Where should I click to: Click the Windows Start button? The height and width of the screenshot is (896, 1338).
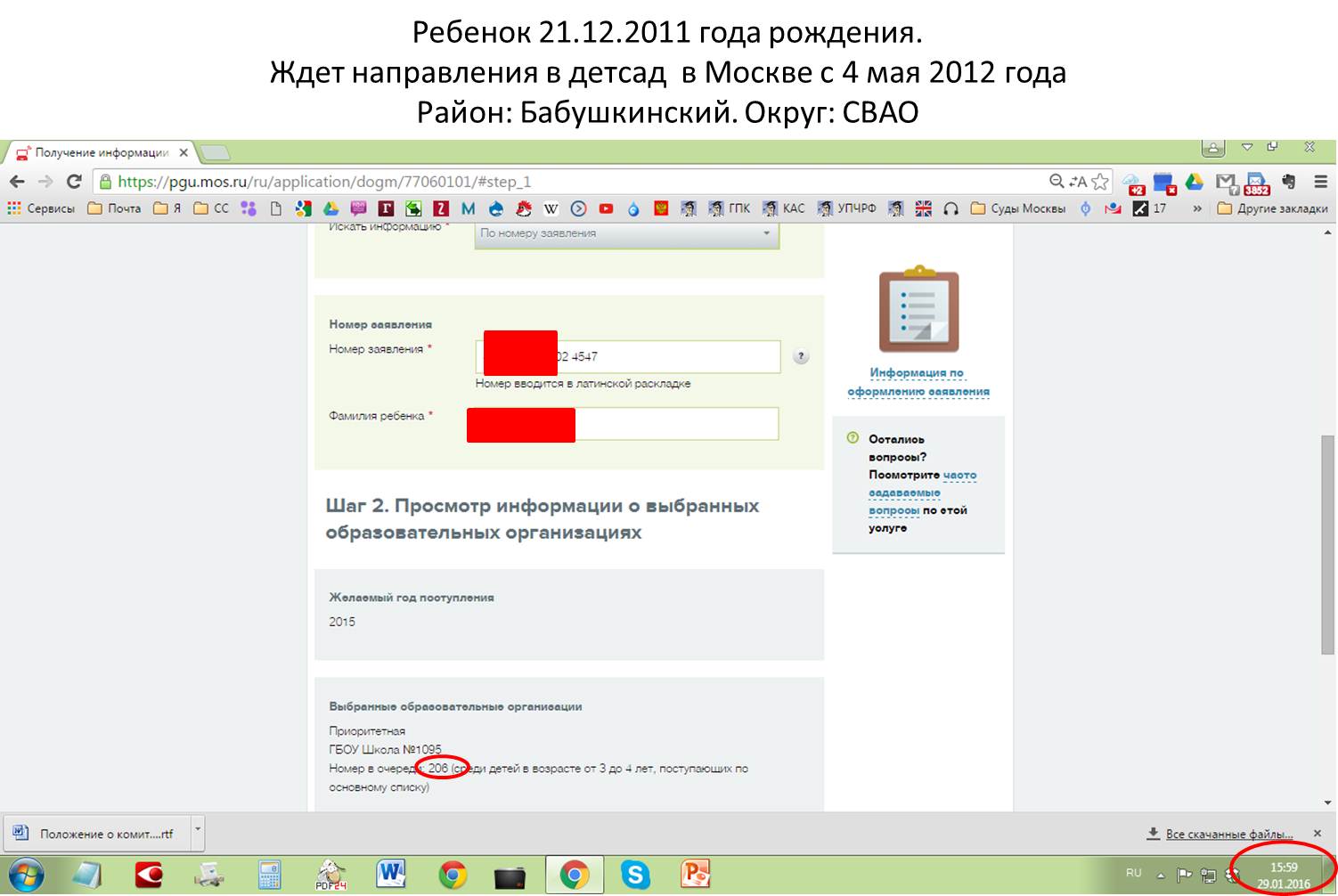click(x=25, y=875)
